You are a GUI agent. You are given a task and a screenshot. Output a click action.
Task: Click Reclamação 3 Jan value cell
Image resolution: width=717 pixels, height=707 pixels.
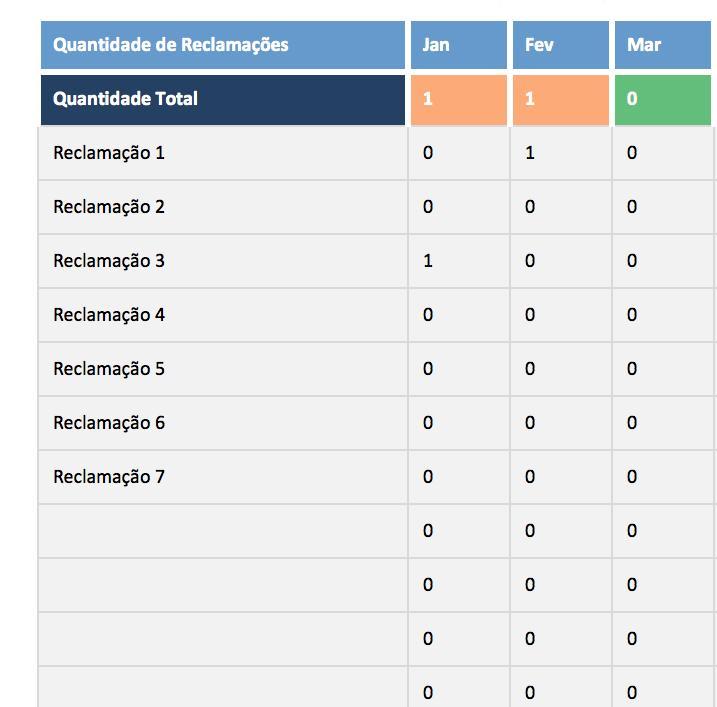458,262
